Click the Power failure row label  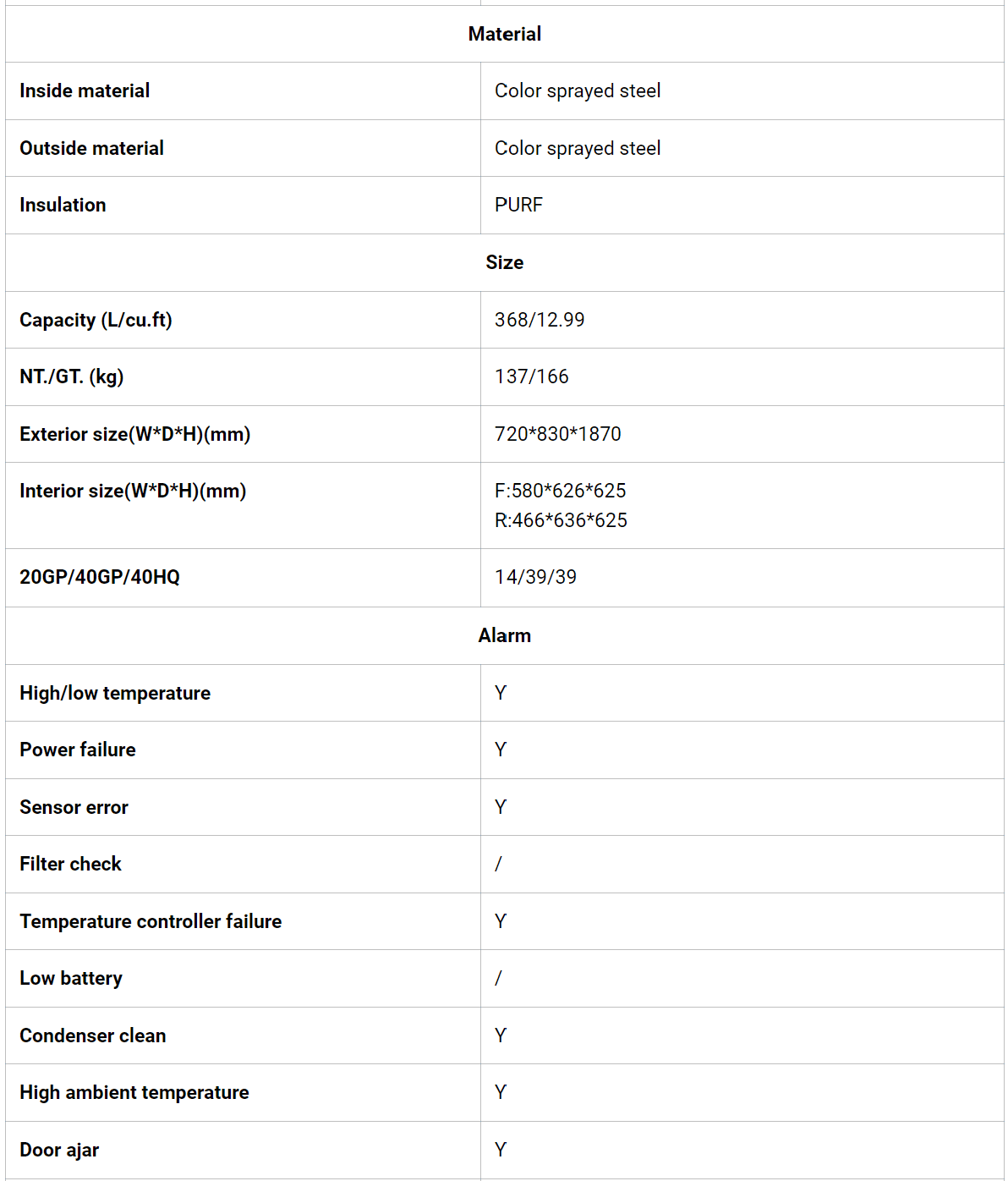[x=78, y=750]
